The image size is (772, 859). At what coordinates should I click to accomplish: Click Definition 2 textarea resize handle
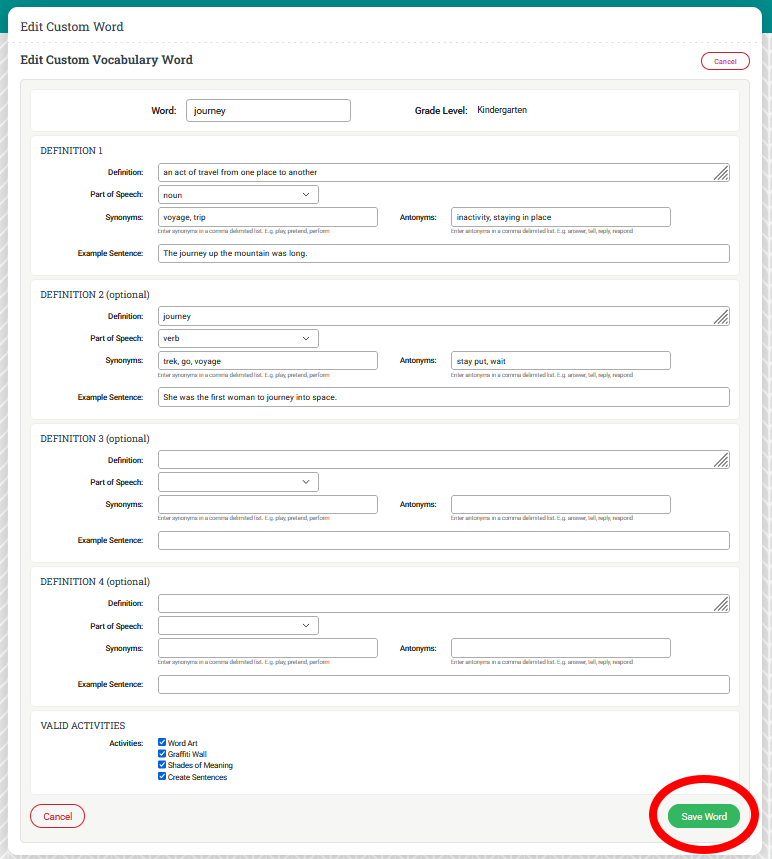[x=721, y=317]
